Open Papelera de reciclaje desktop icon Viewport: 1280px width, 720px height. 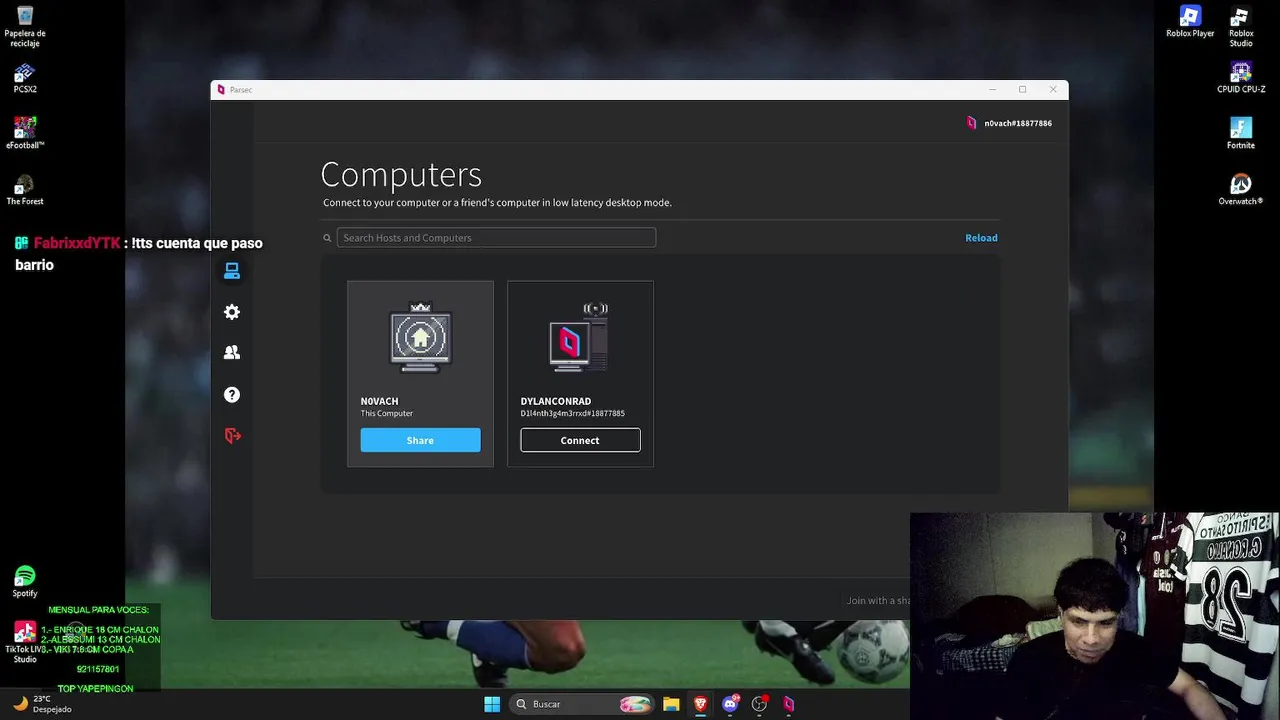(25, 27)
